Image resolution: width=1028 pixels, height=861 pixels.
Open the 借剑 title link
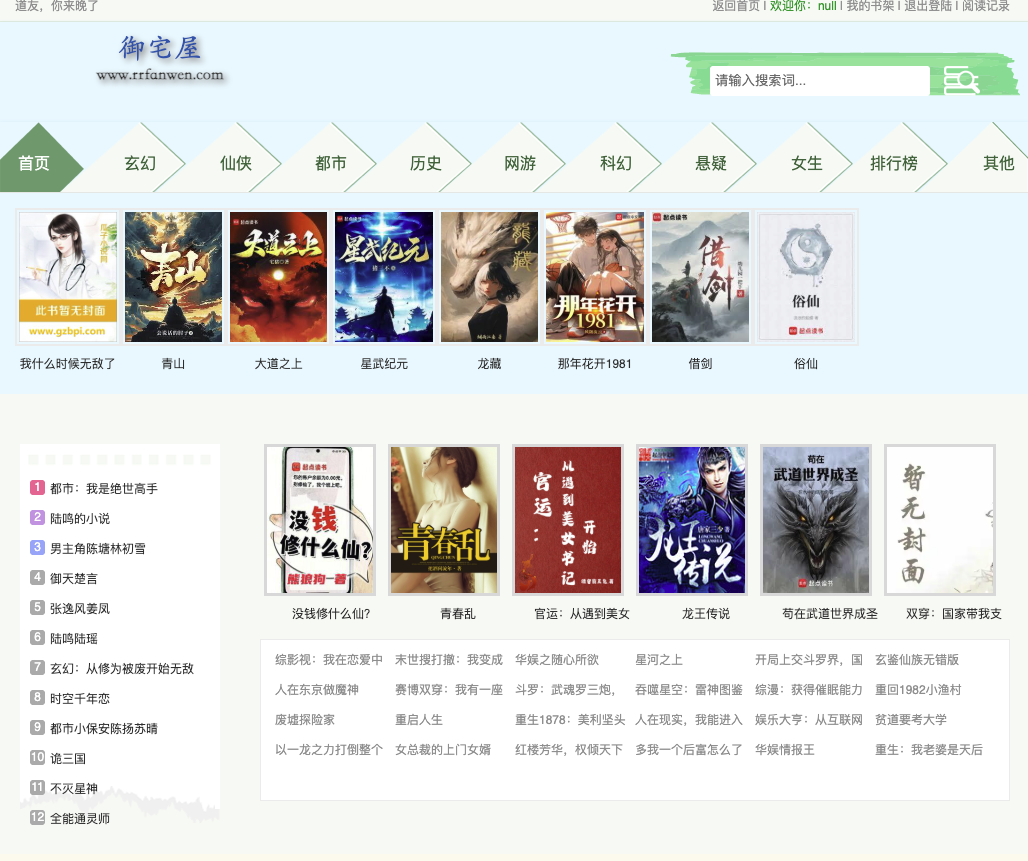click(x=700, y=364)
